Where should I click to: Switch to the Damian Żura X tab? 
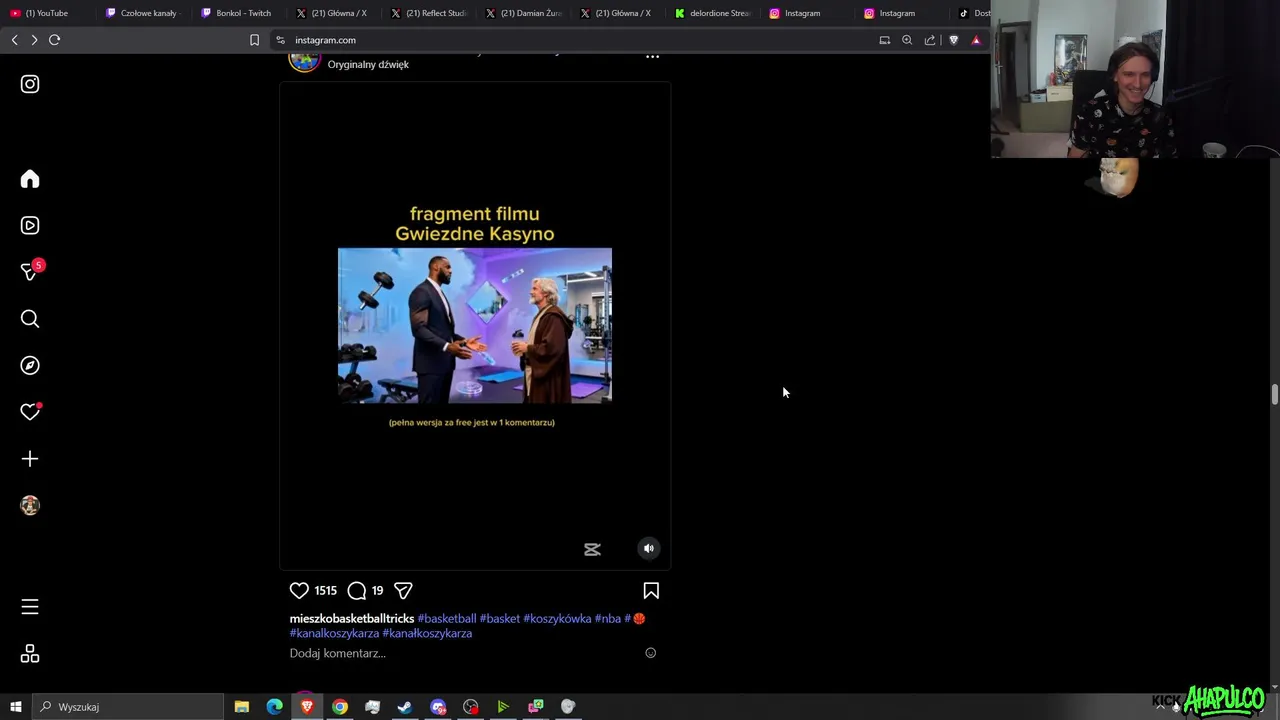(x=523, y=13)
